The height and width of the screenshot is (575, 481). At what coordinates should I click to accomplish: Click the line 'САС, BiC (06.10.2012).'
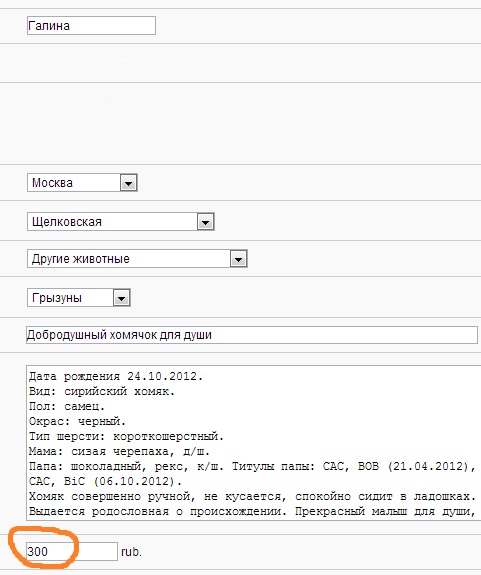click(105, 481)
